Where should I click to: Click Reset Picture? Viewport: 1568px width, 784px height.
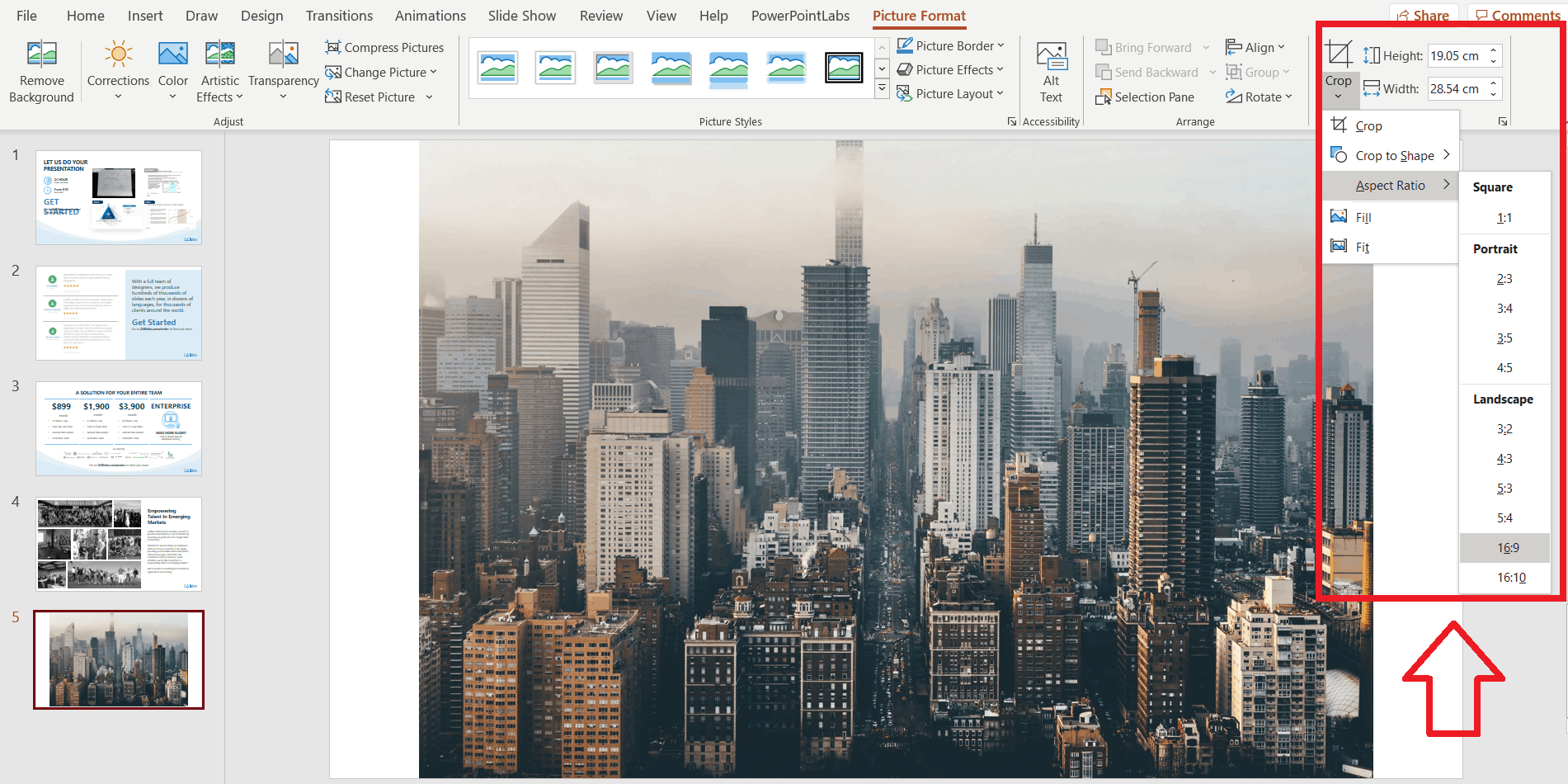pyautogui.click(x=370, y=97)
